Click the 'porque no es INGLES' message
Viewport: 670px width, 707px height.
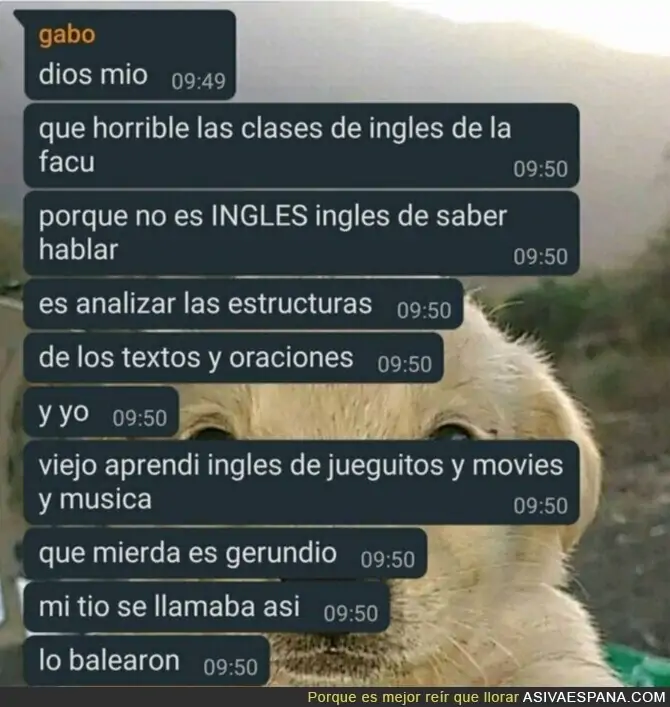[301, 233]
